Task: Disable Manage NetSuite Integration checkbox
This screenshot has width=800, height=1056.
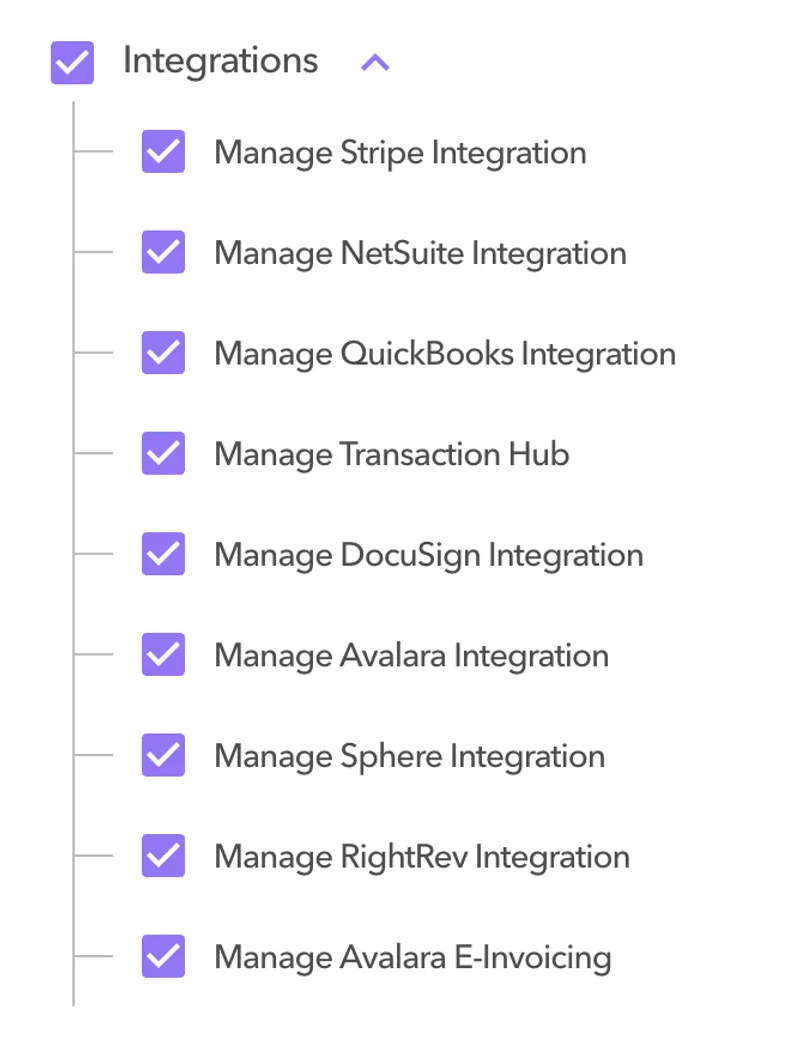Action: (163, 252)
